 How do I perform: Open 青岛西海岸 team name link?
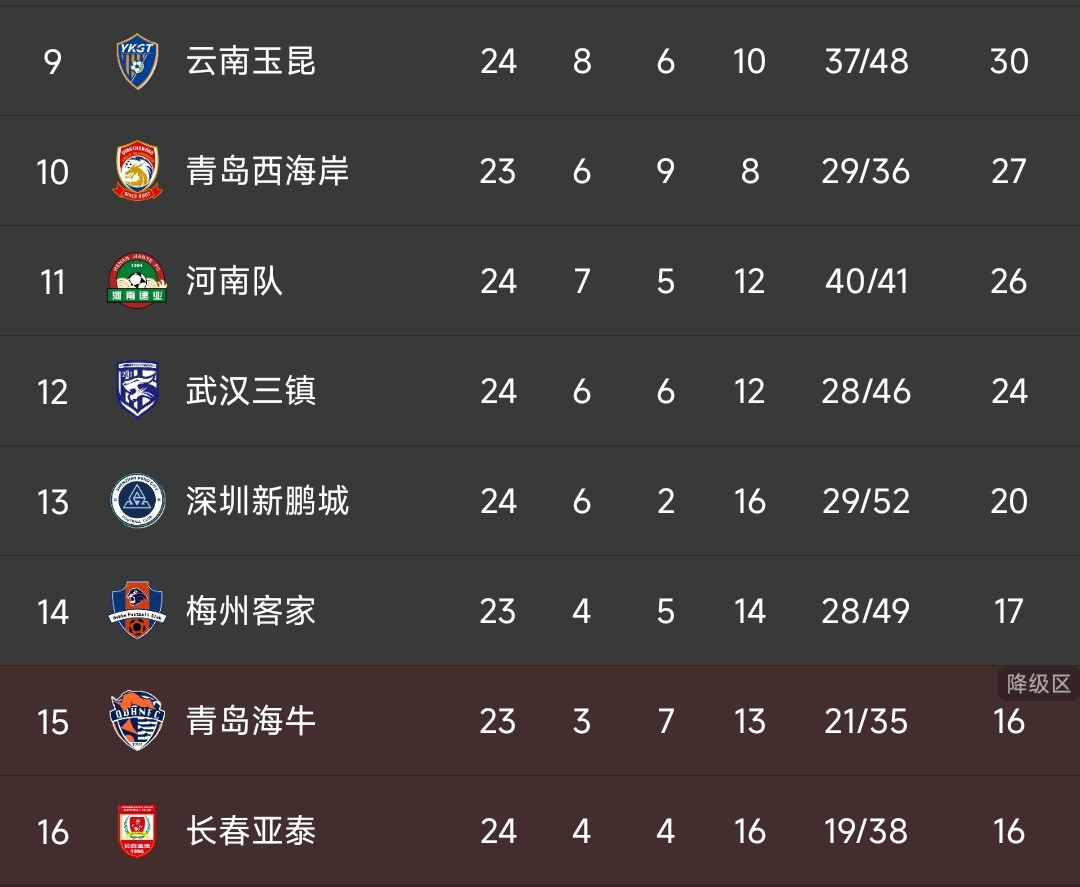(x=267, y=171)
